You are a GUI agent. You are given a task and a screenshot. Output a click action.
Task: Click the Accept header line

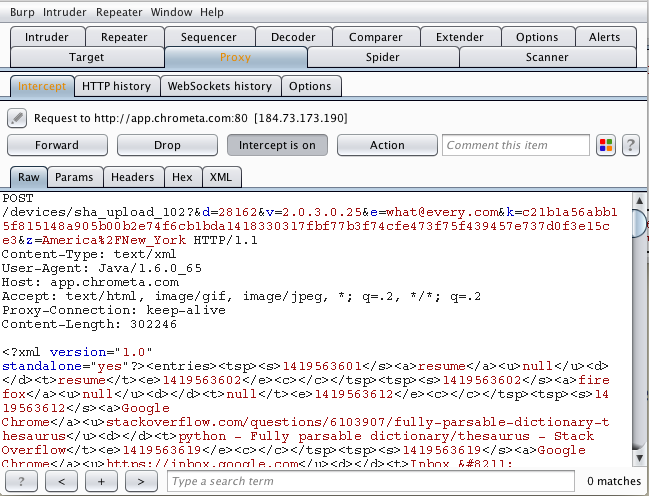click(x=241, y=296)
